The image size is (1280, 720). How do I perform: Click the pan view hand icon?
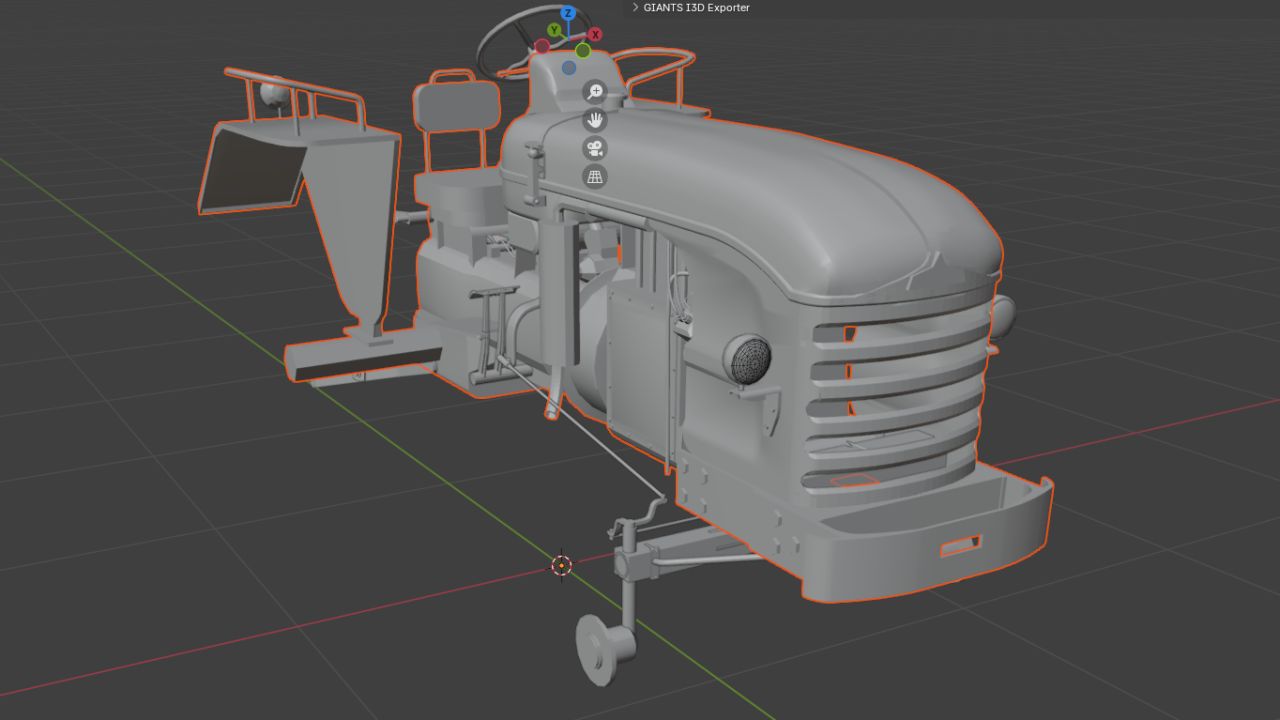pos(595,120)
